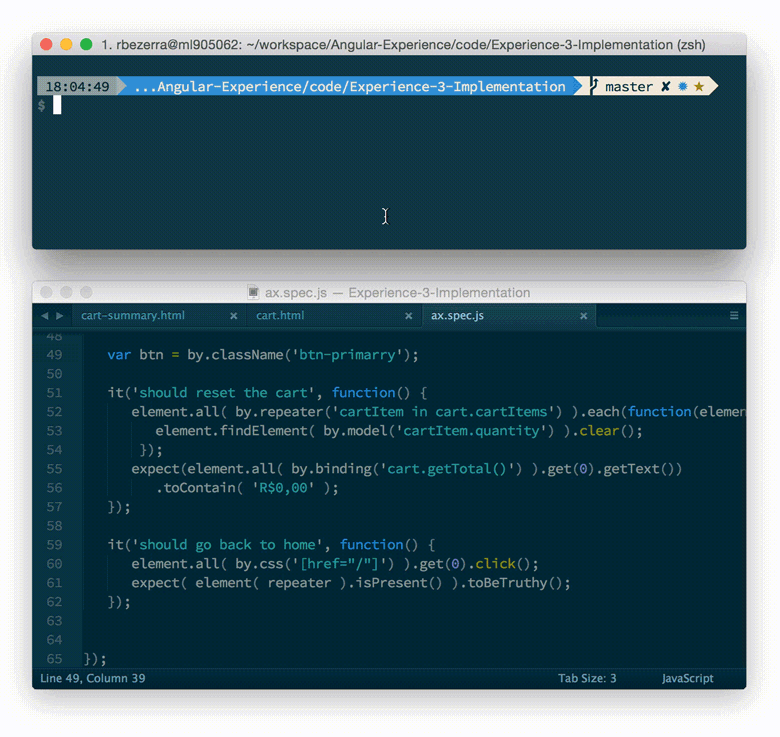Click the var keyword on line 49
Image resolution: width=780 pixels, height=737 pixels.
pyautogui.click(x=119, y=355)
